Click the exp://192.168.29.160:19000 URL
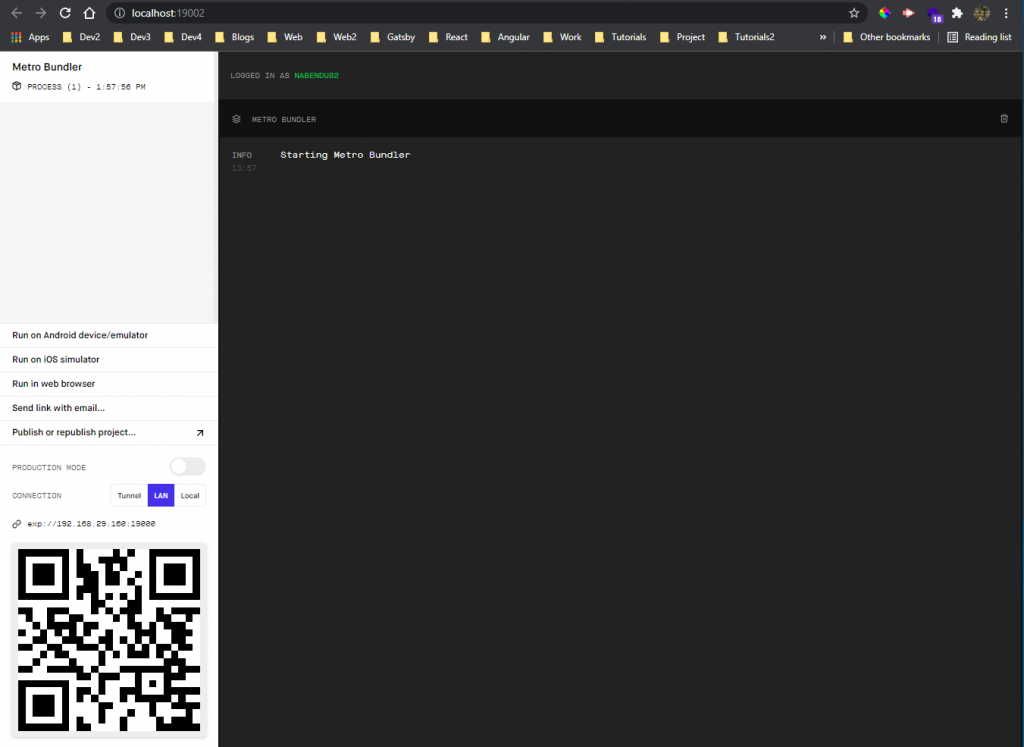 91,524
